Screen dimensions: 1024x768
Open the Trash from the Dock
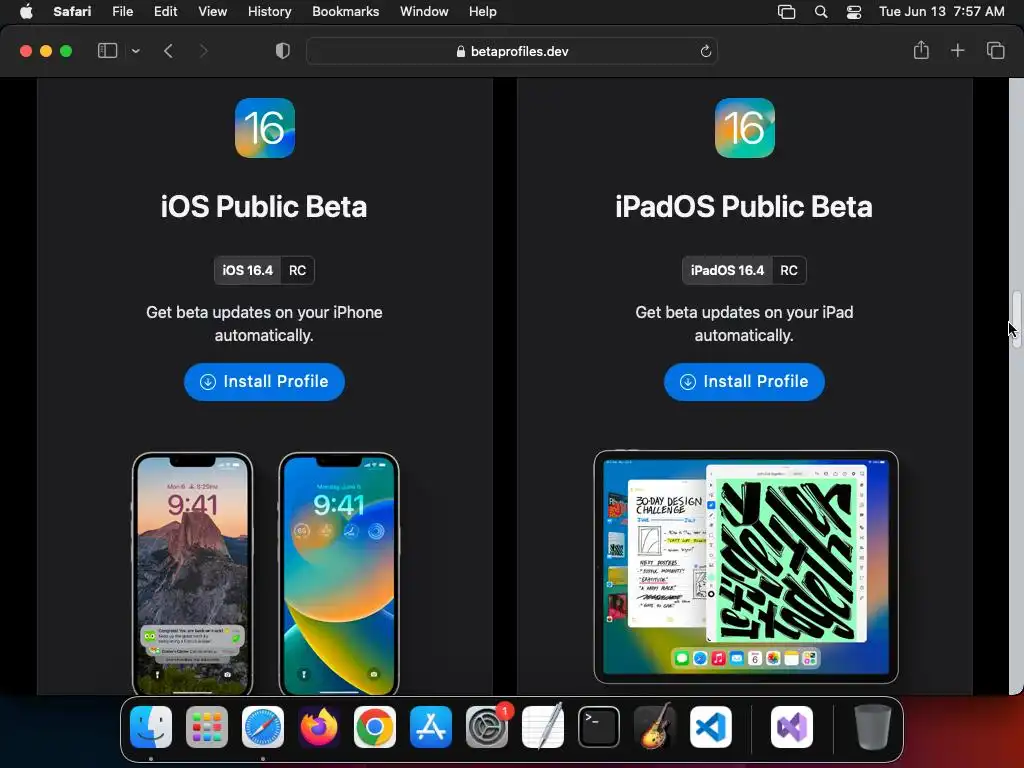(872, 727)
